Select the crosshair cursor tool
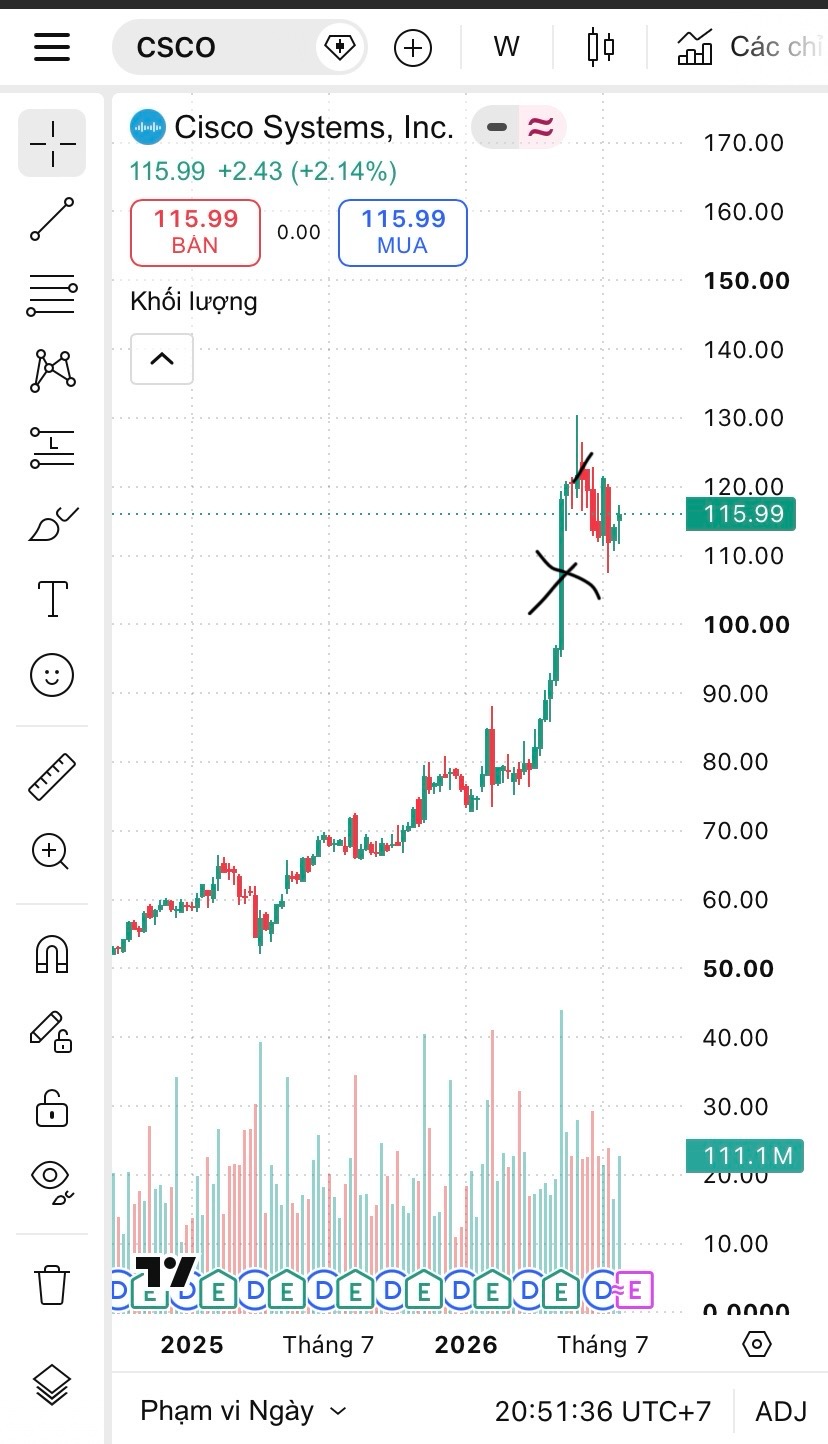The width and height of the screenshot is (828, 1444). click(52, 143)
